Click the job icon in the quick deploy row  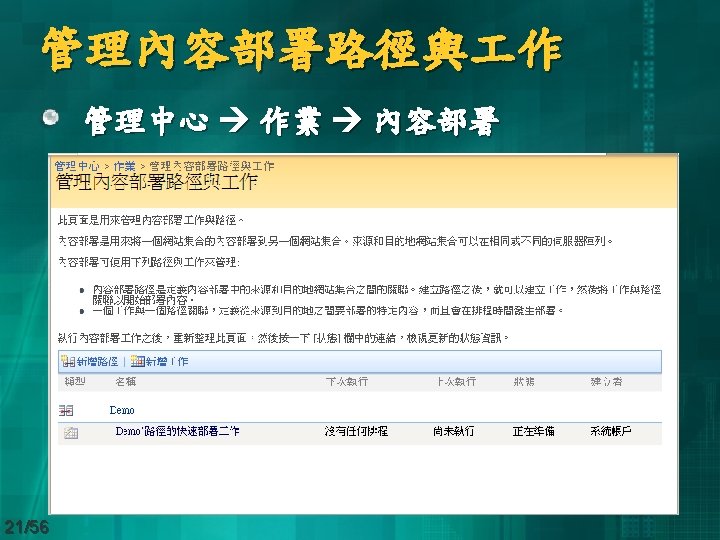(x=71, y=432)
